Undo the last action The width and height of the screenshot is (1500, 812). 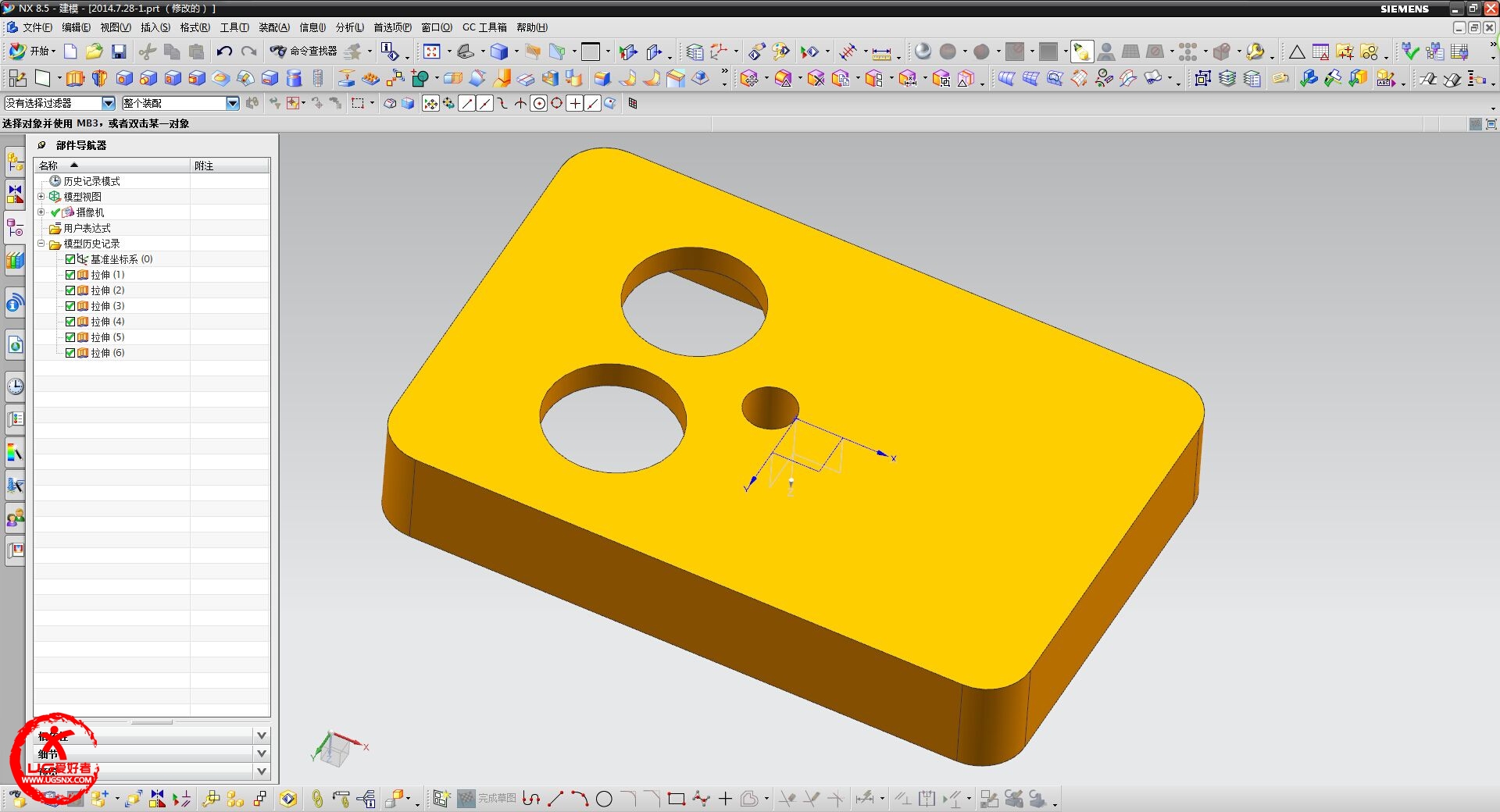pyautogui.click(x=224, y=52)
